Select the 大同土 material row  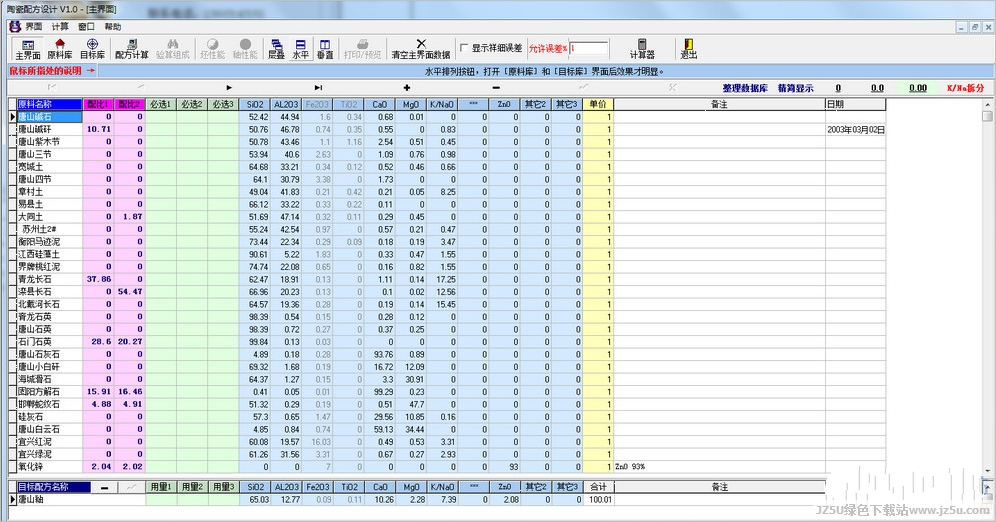pos(50,217)
